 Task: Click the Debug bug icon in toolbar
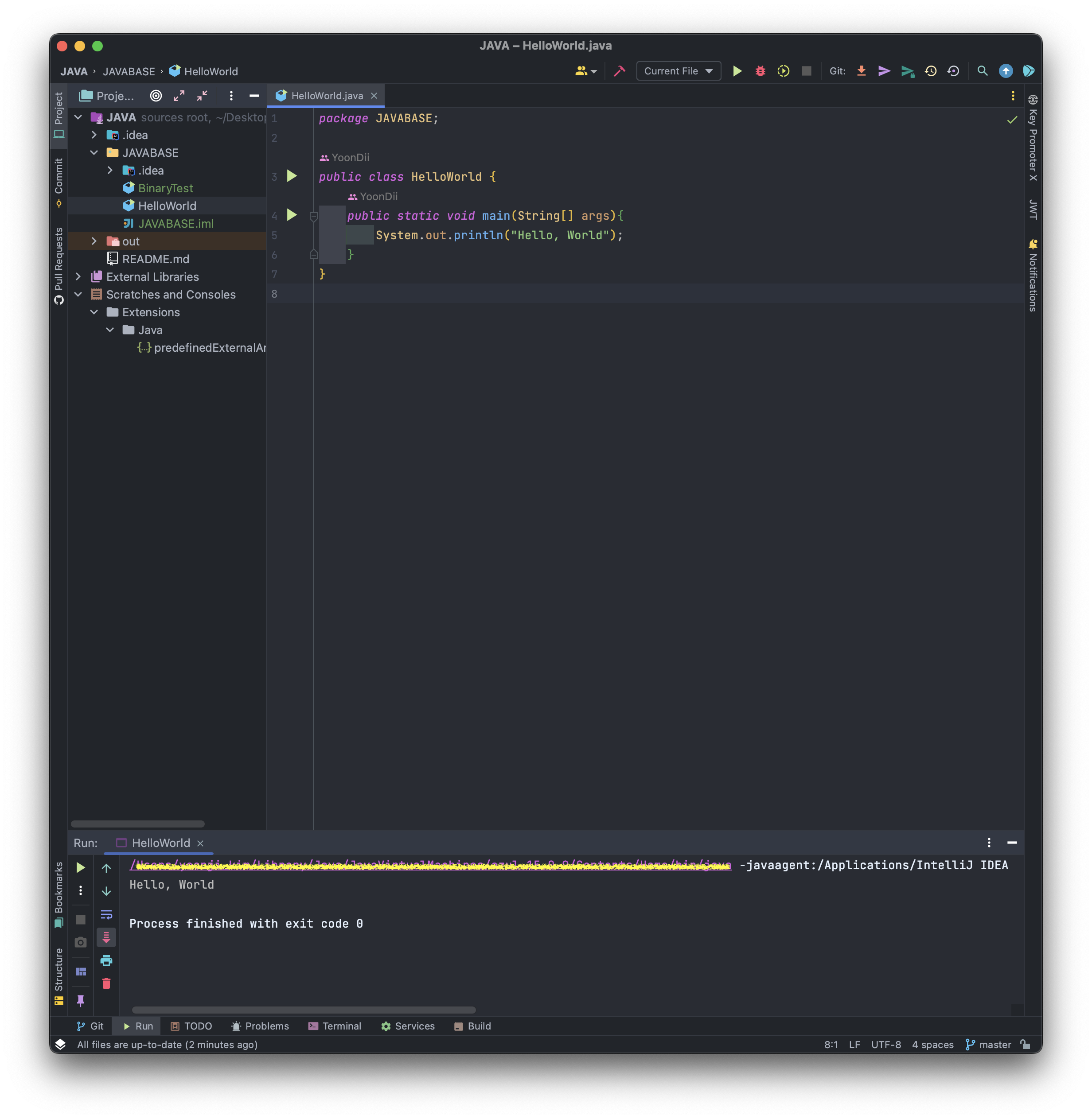(760, 71)
